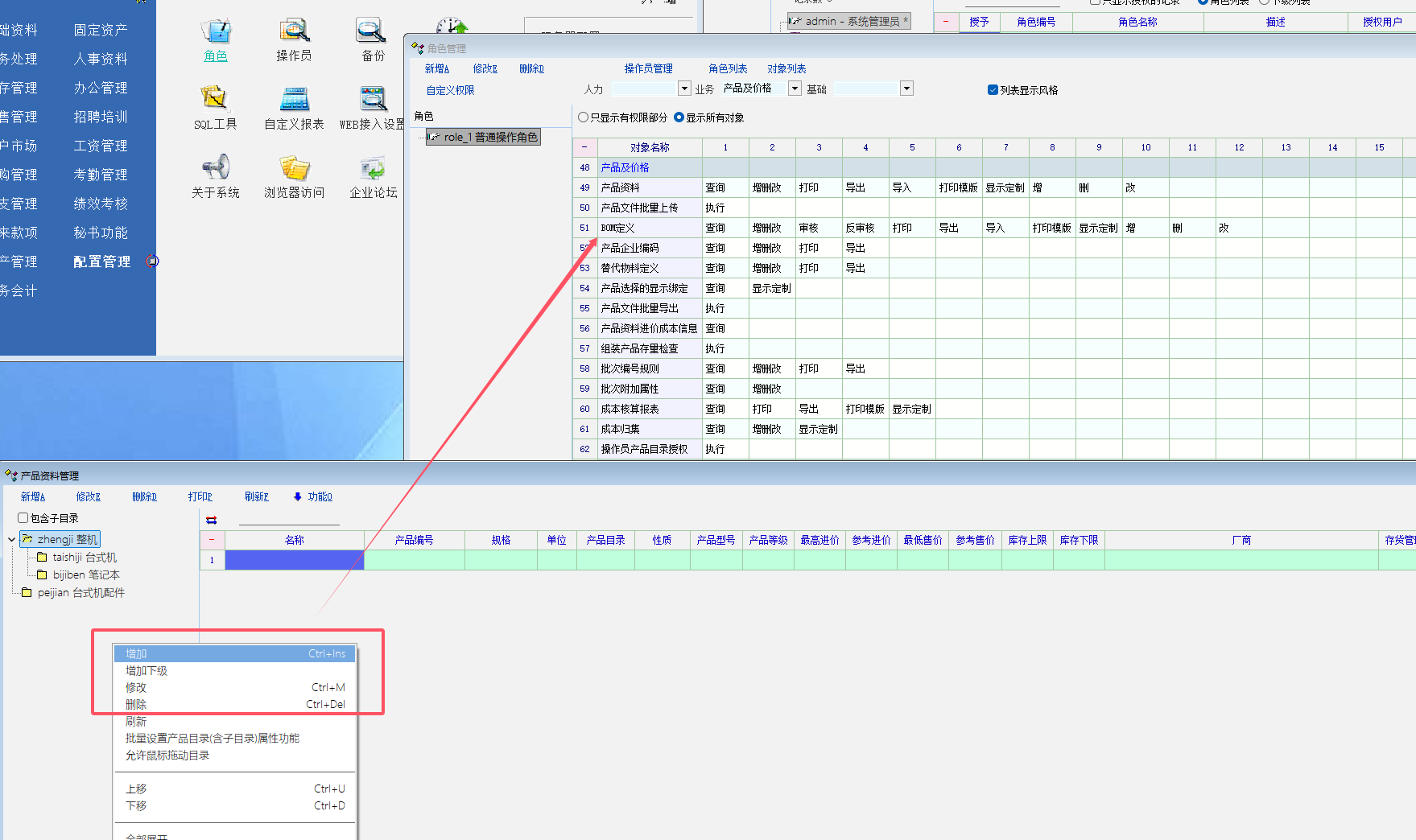Image resolution: width=1416 pixels, height=840 pixels.
Task: Open the 业务 产品及价格 dropdown
Action: 795,89
